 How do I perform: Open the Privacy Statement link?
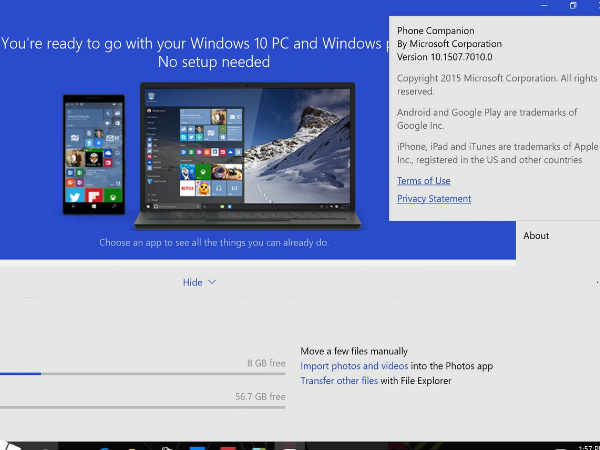click(433, 199)
